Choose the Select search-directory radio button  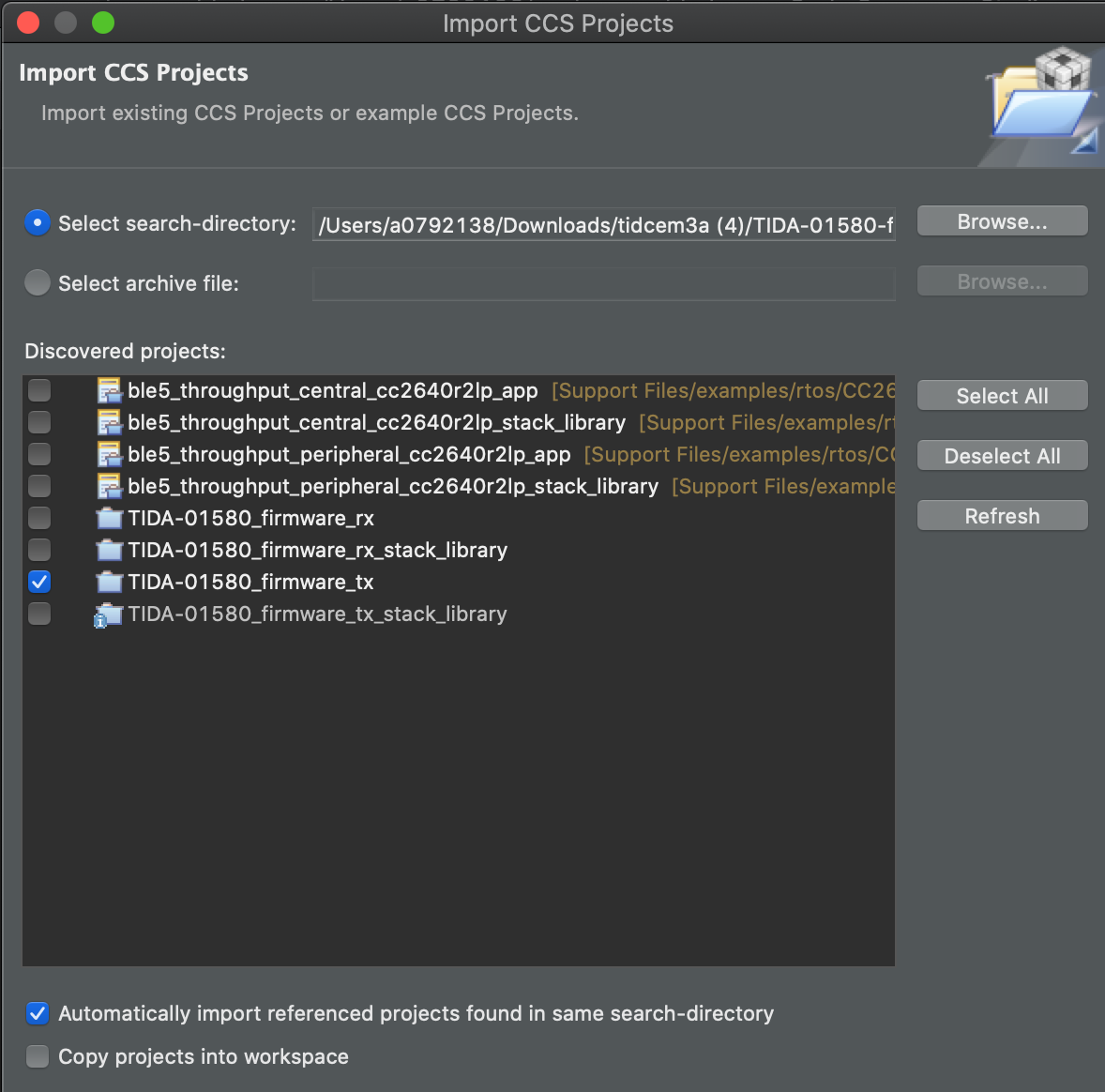click(38, 222)
